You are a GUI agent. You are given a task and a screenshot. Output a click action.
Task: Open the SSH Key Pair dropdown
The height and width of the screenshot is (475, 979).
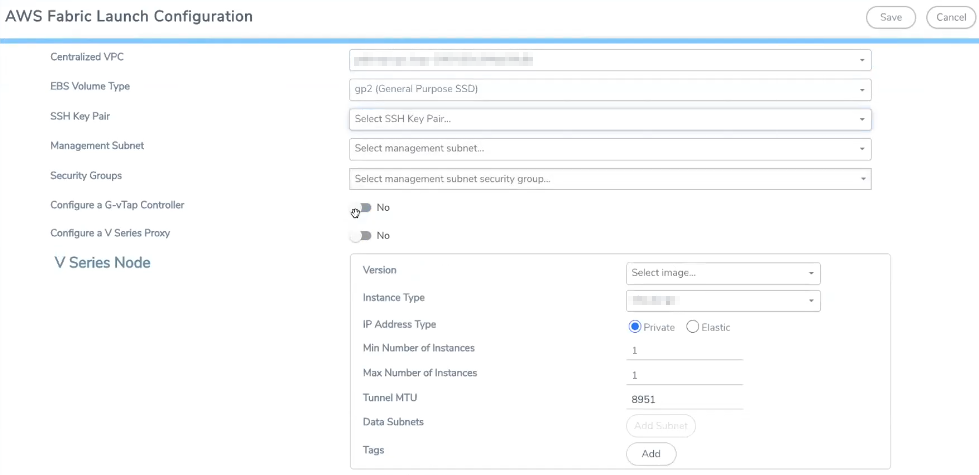pos(610,119)
